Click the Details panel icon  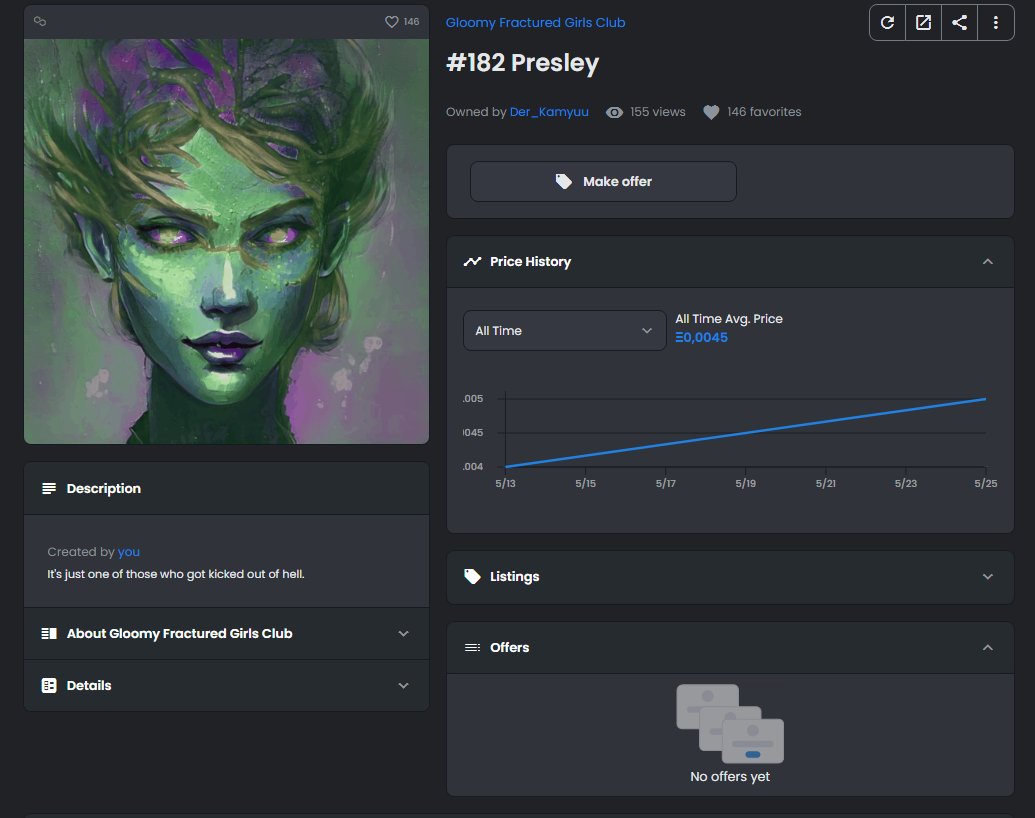coord(49,685)
